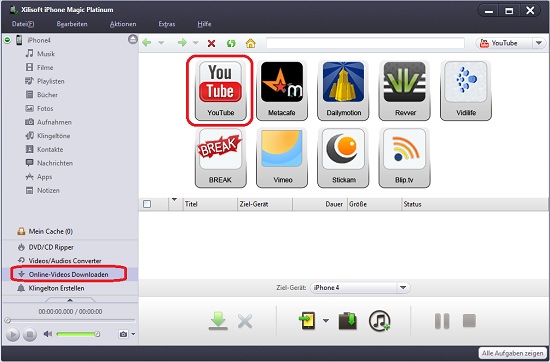
Task: Click the copy to computer folder icon
Action: pyautogui.click(x=348, y=321)
